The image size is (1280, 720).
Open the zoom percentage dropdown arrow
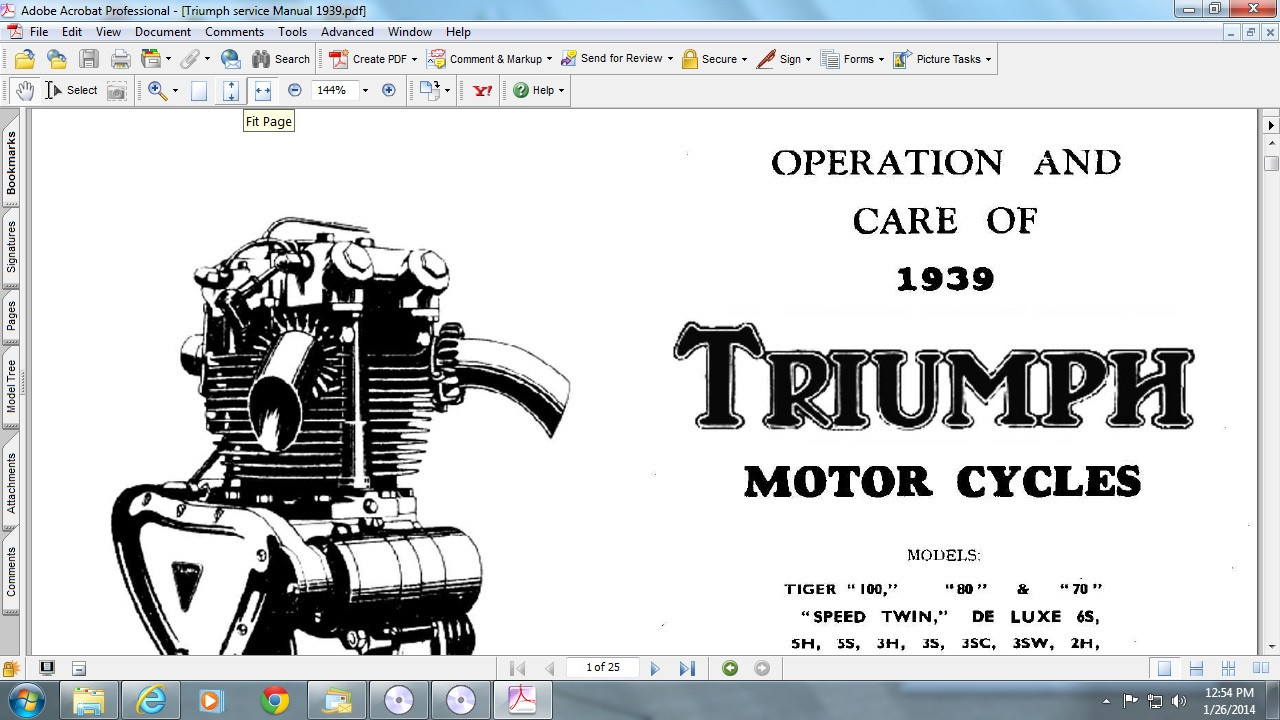[x=365, y=90]
